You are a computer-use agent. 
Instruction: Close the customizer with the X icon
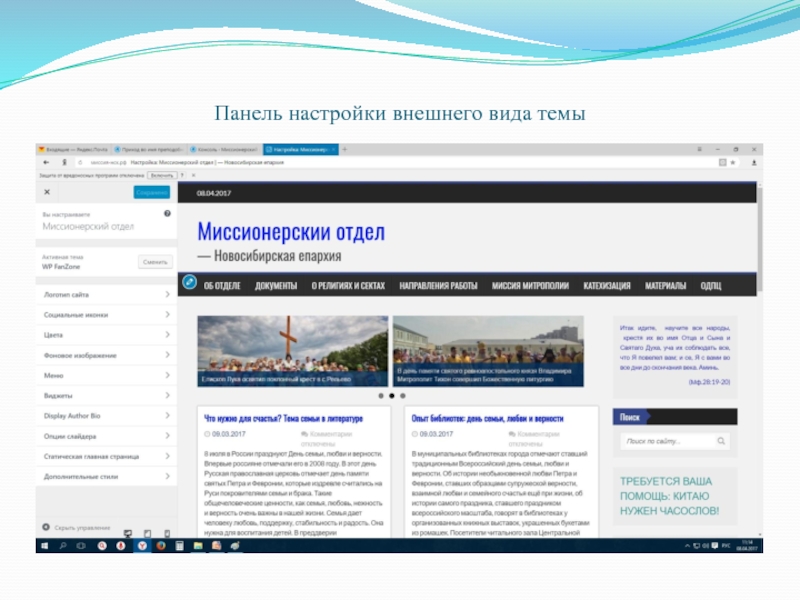click(47, 192)
